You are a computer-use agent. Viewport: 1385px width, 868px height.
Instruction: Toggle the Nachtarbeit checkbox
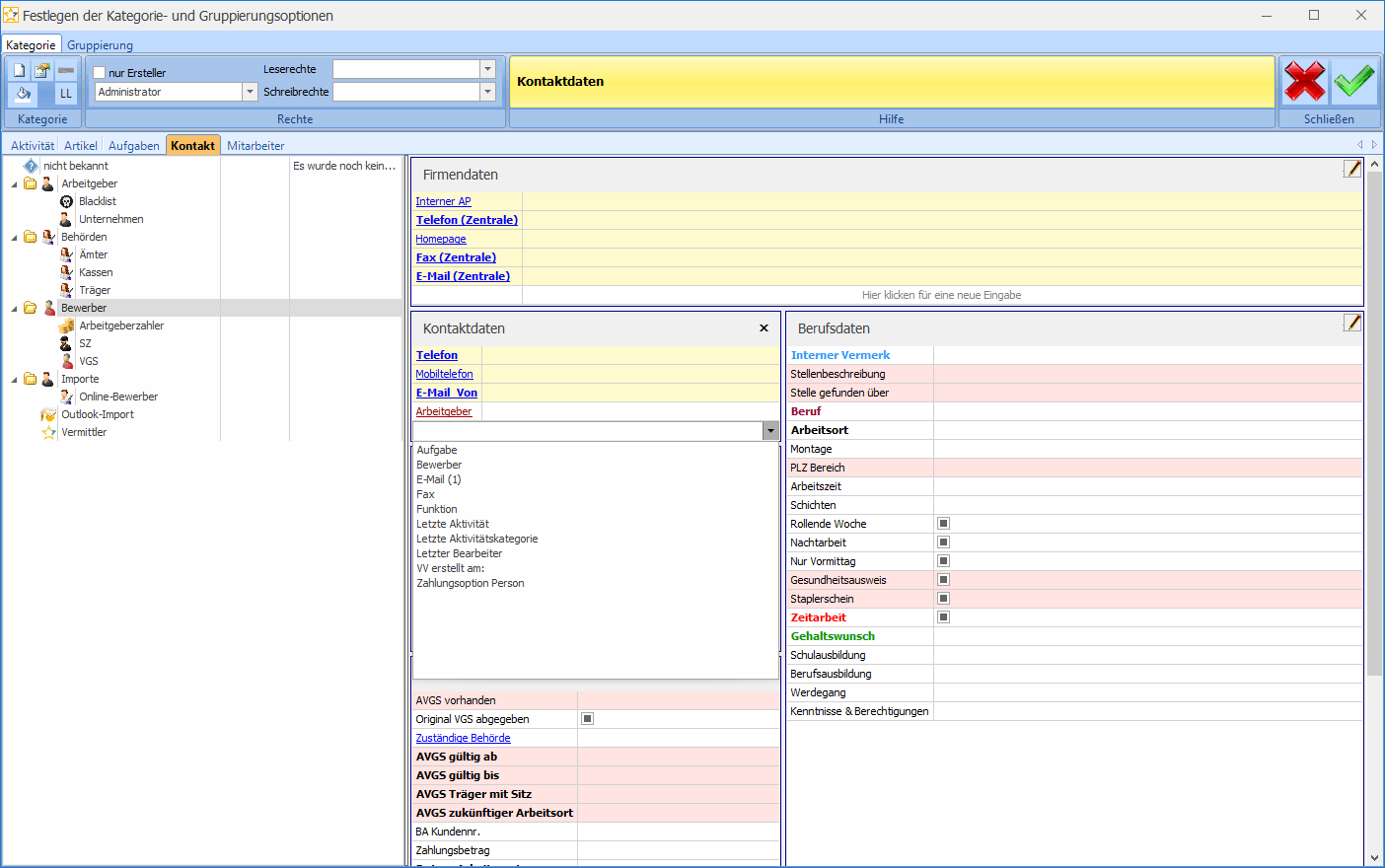coord(943,542)
